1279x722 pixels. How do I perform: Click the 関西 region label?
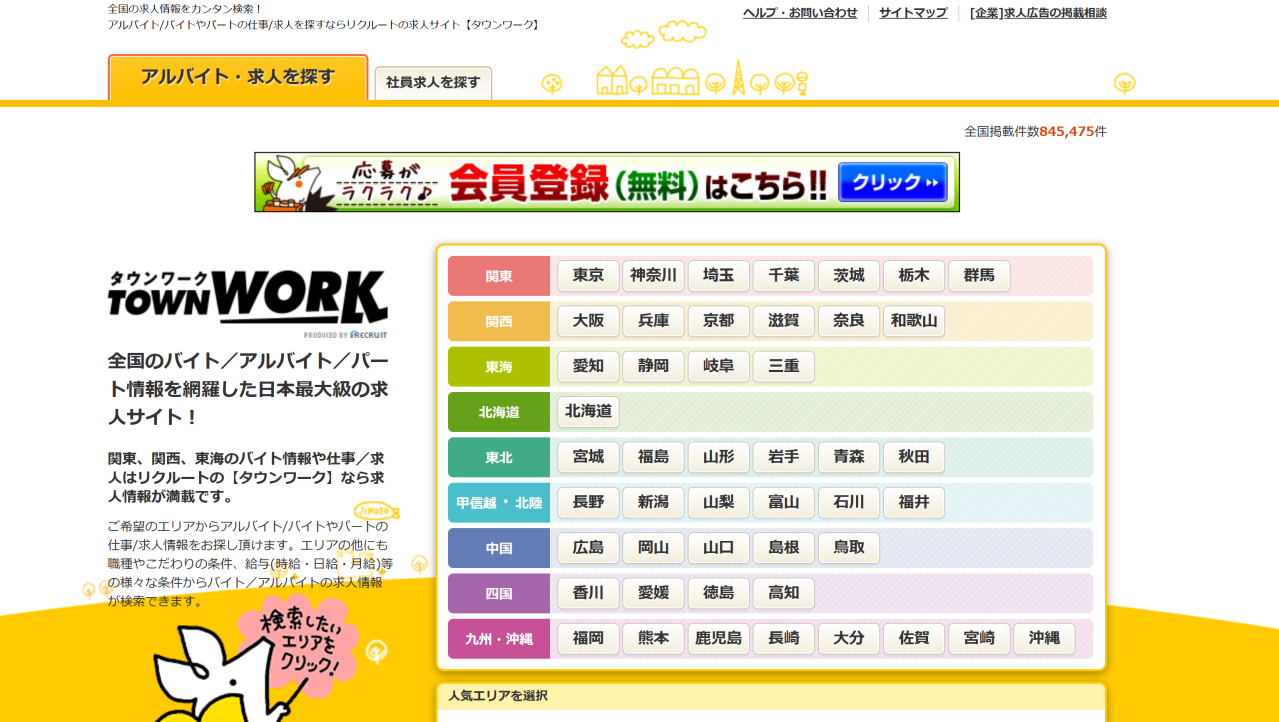[x=499, y=321]
